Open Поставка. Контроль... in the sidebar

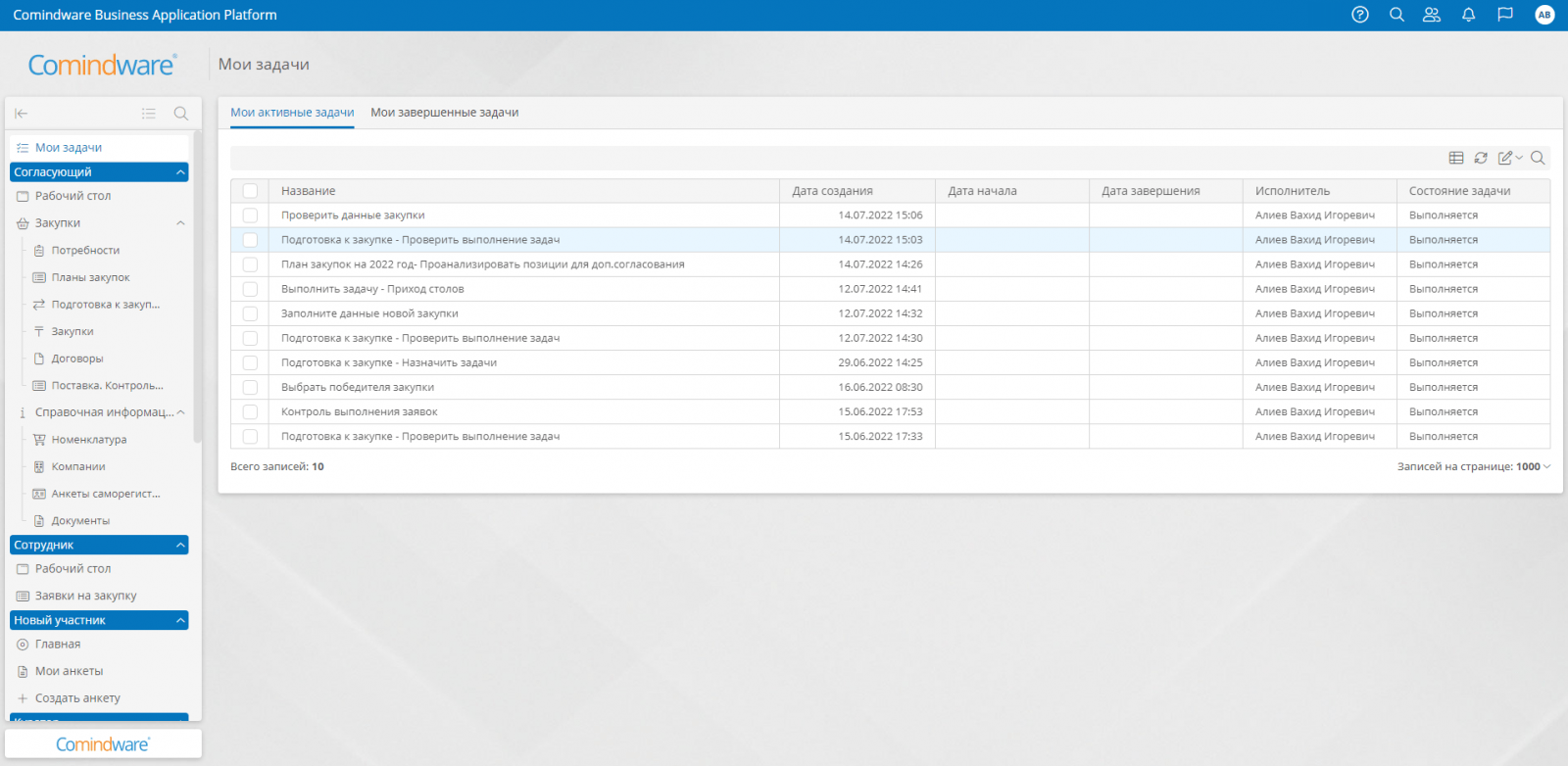(107, 386)
